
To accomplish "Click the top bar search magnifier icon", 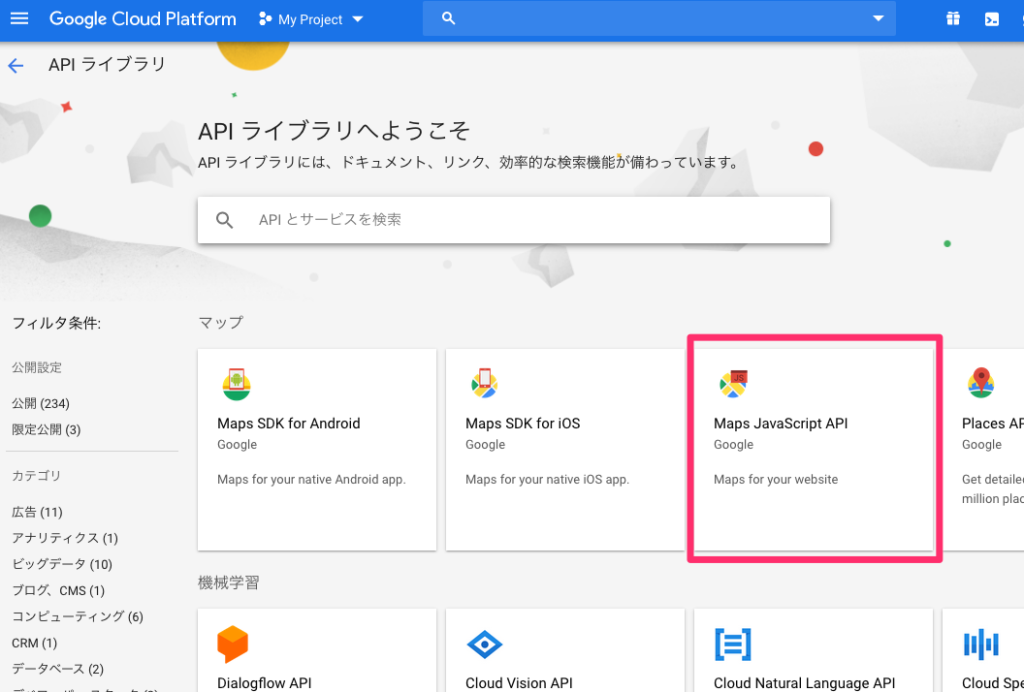I will coord(448,18).
